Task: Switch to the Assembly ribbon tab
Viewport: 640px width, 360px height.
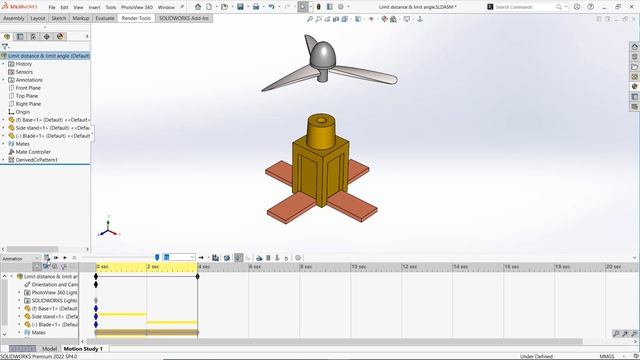Action: pyautogui.click(x=14, y=18)
